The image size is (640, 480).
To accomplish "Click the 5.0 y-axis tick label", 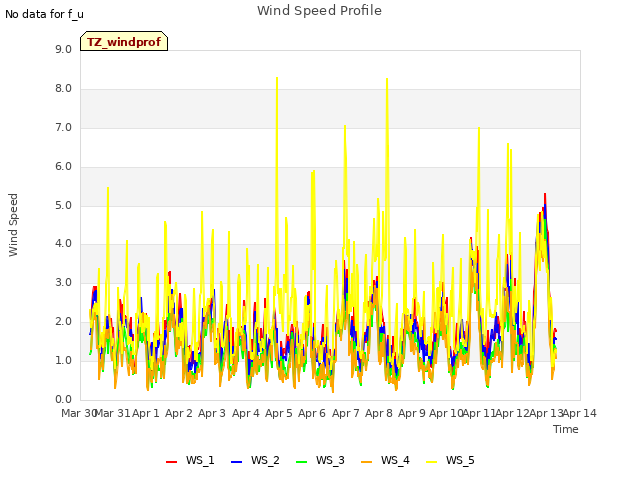I will [x=63, y=205].
